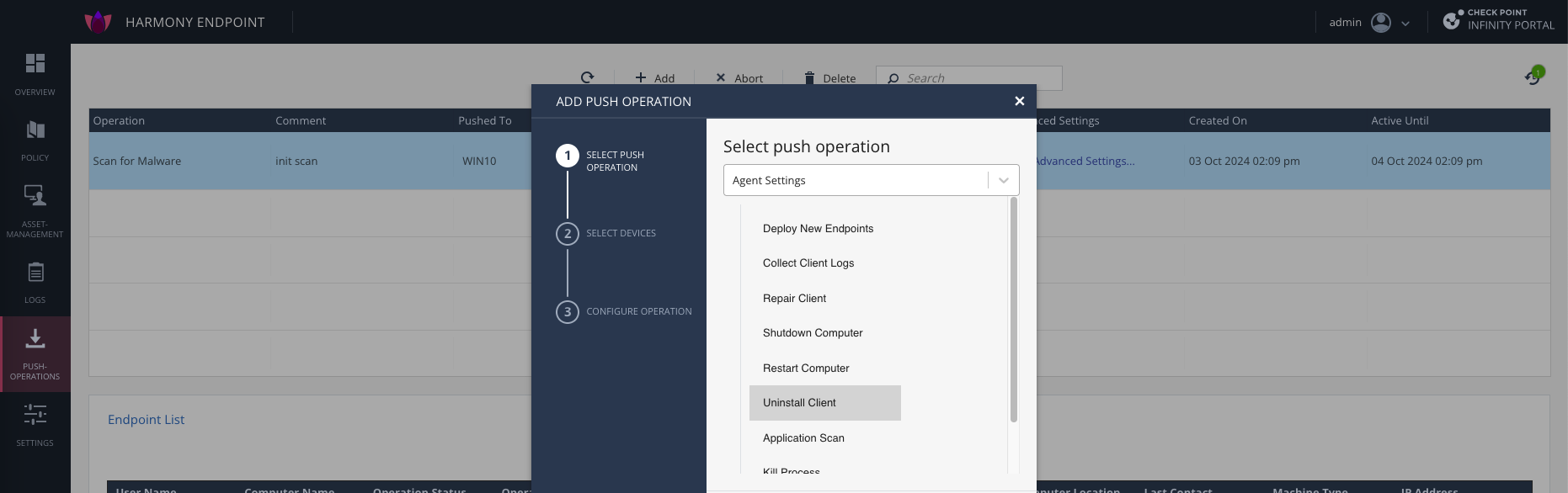
Task: Pick Repair Client push operation
Action: [794, 299]
